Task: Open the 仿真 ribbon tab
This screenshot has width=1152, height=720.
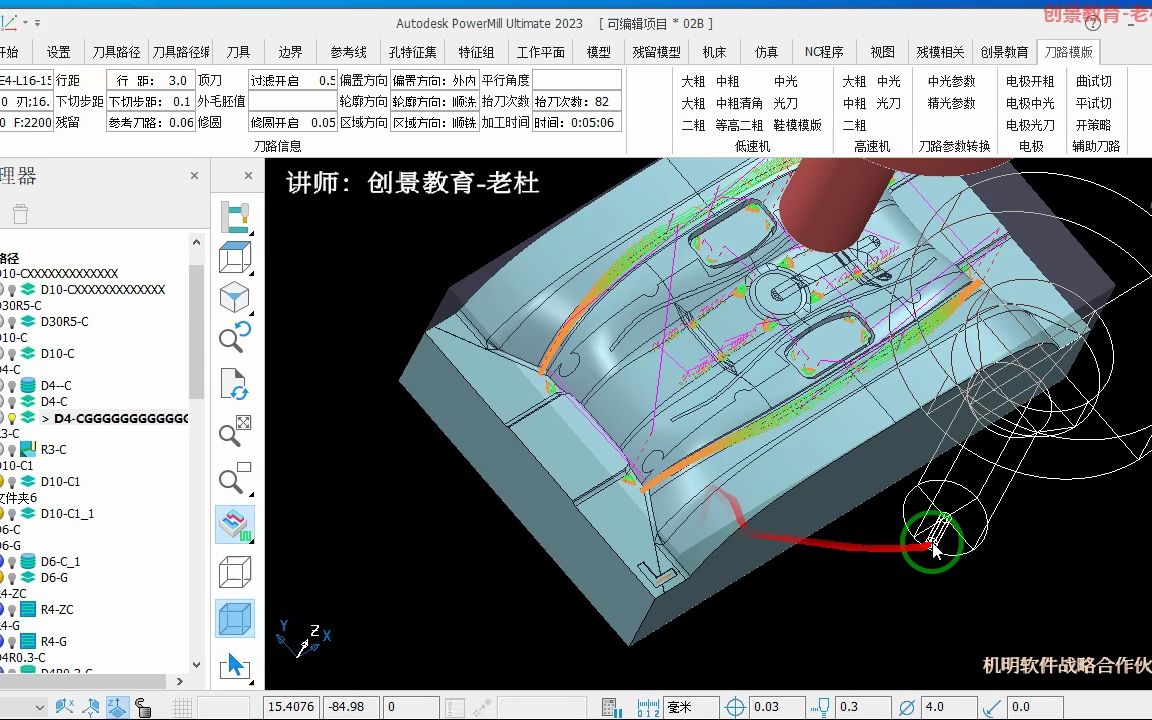Action: tap(766, 51)
